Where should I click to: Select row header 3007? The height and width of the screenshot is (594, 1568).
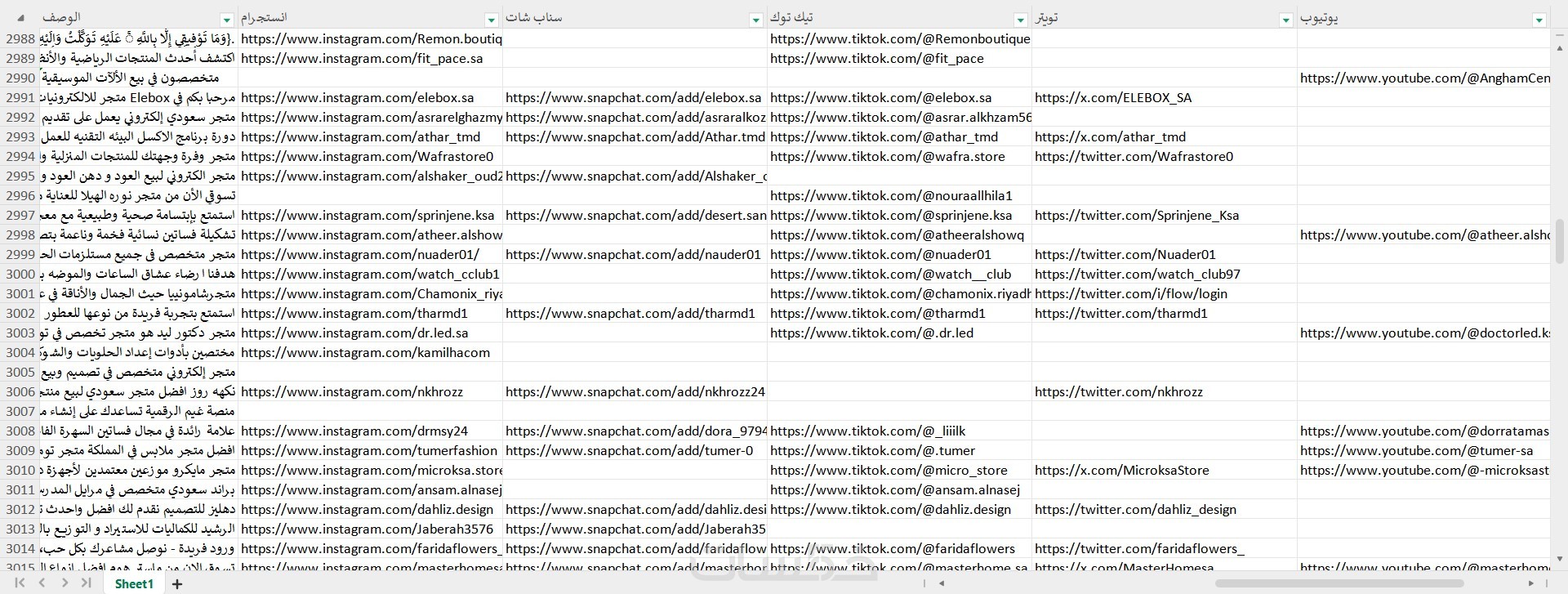click(20, 412)
